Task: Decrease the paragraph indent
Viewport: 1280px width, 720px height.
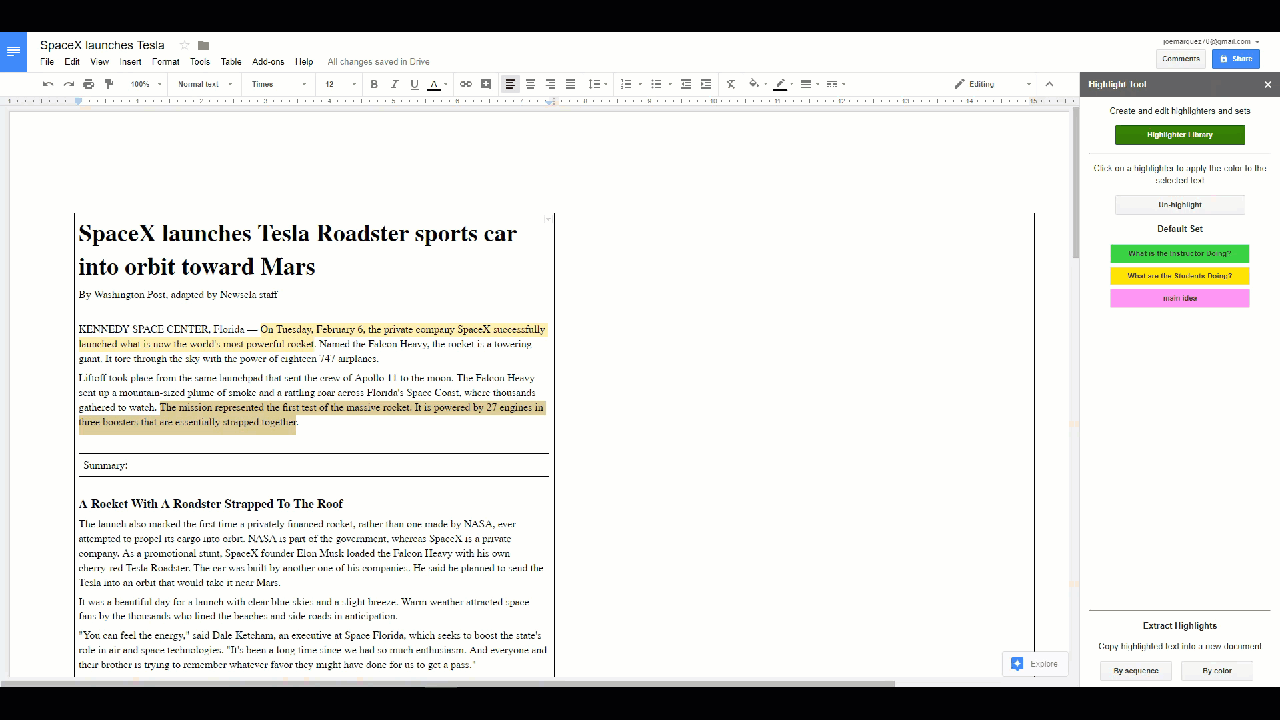Action: tap(686, 84)
